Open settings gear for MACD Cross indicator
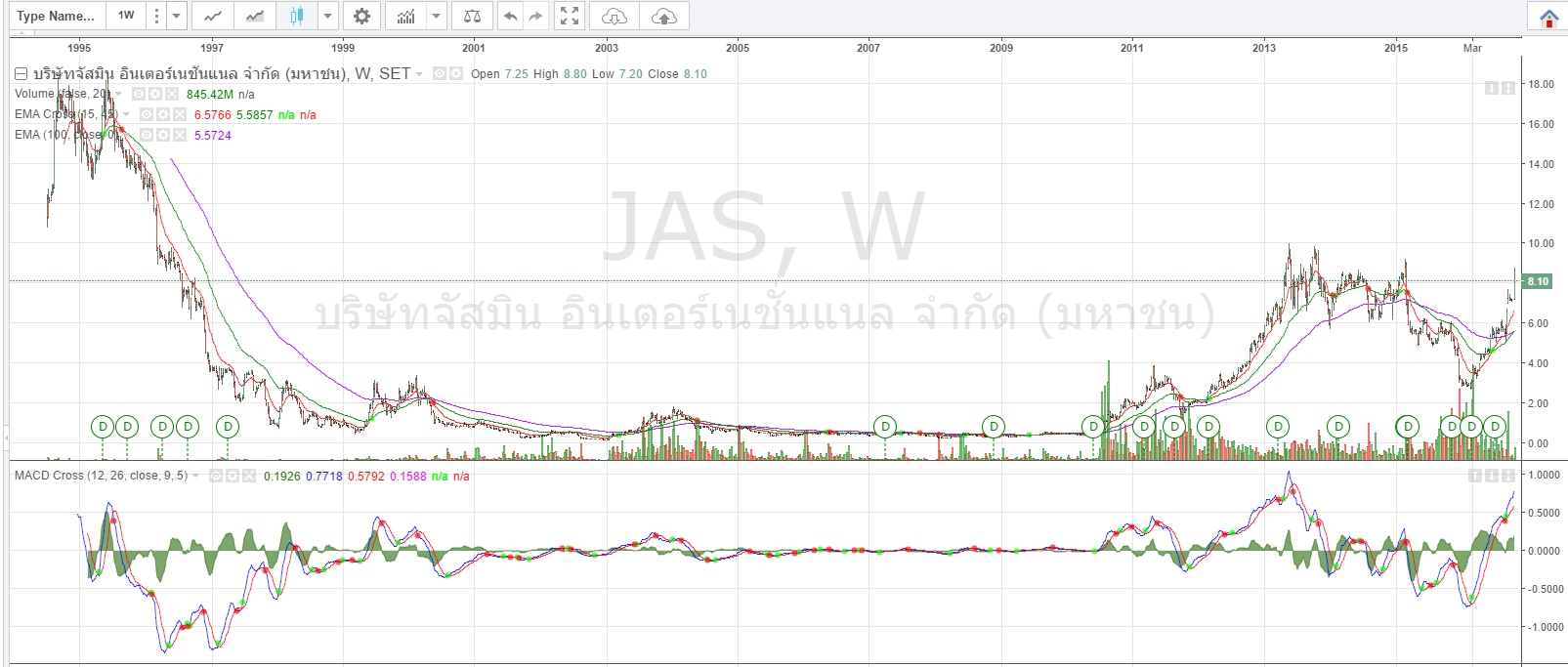The image size is (1568, 667). [x=233, y=476]
